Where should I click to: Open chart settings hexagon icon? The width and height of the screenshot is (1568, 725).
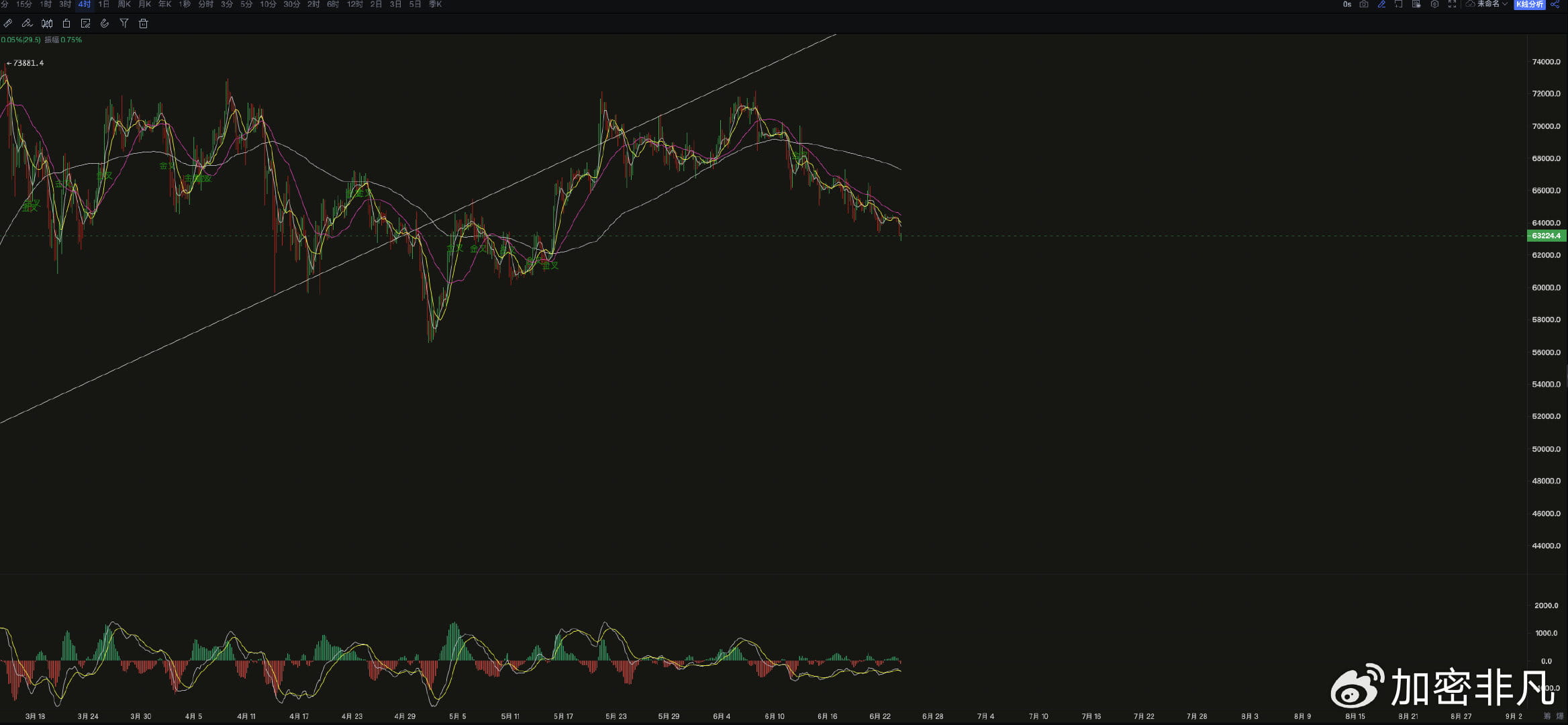(x=1434, y=4)
